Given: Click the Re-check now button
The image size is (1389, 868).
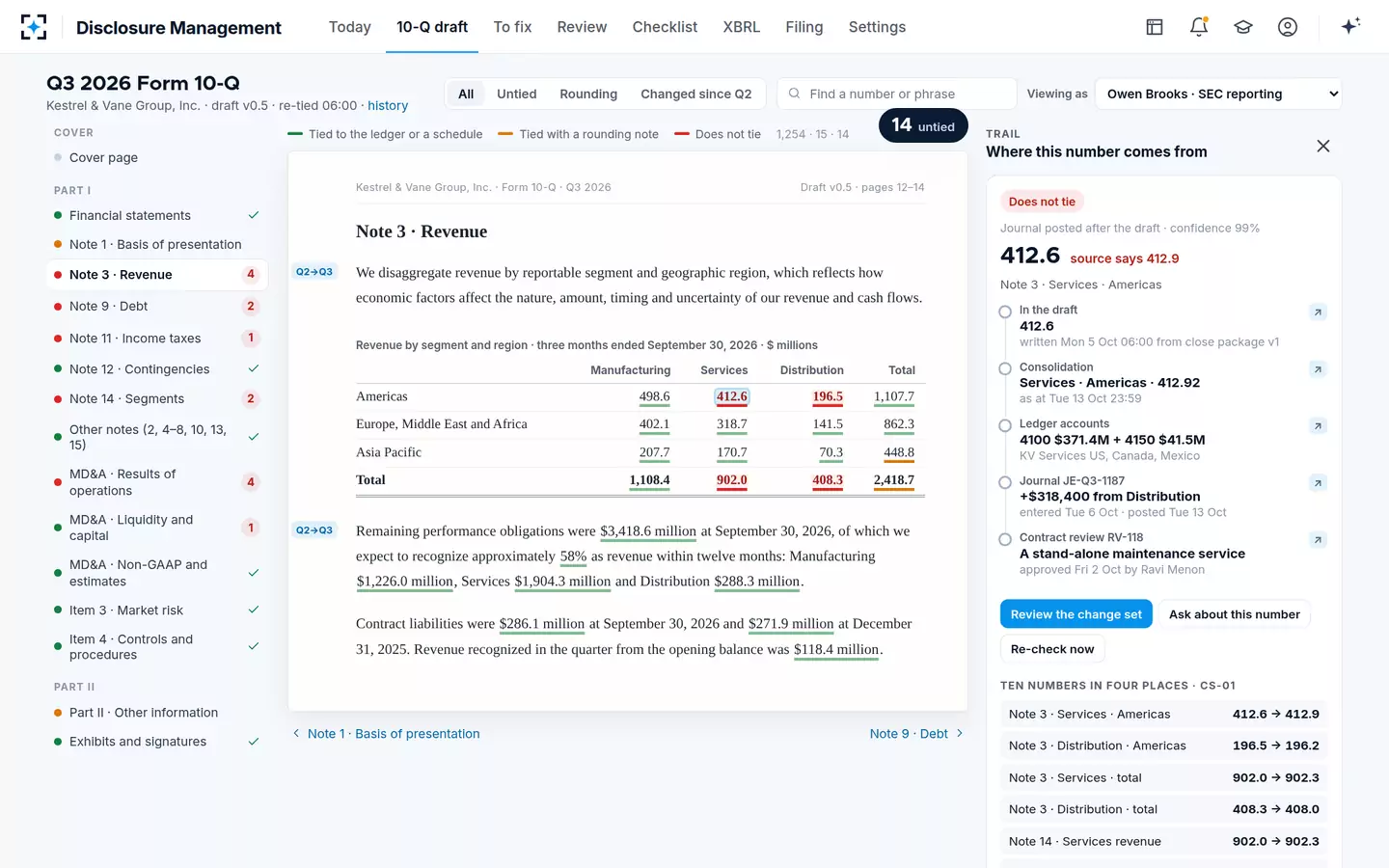Looking at the screenshot, I should pos(1052,649).
